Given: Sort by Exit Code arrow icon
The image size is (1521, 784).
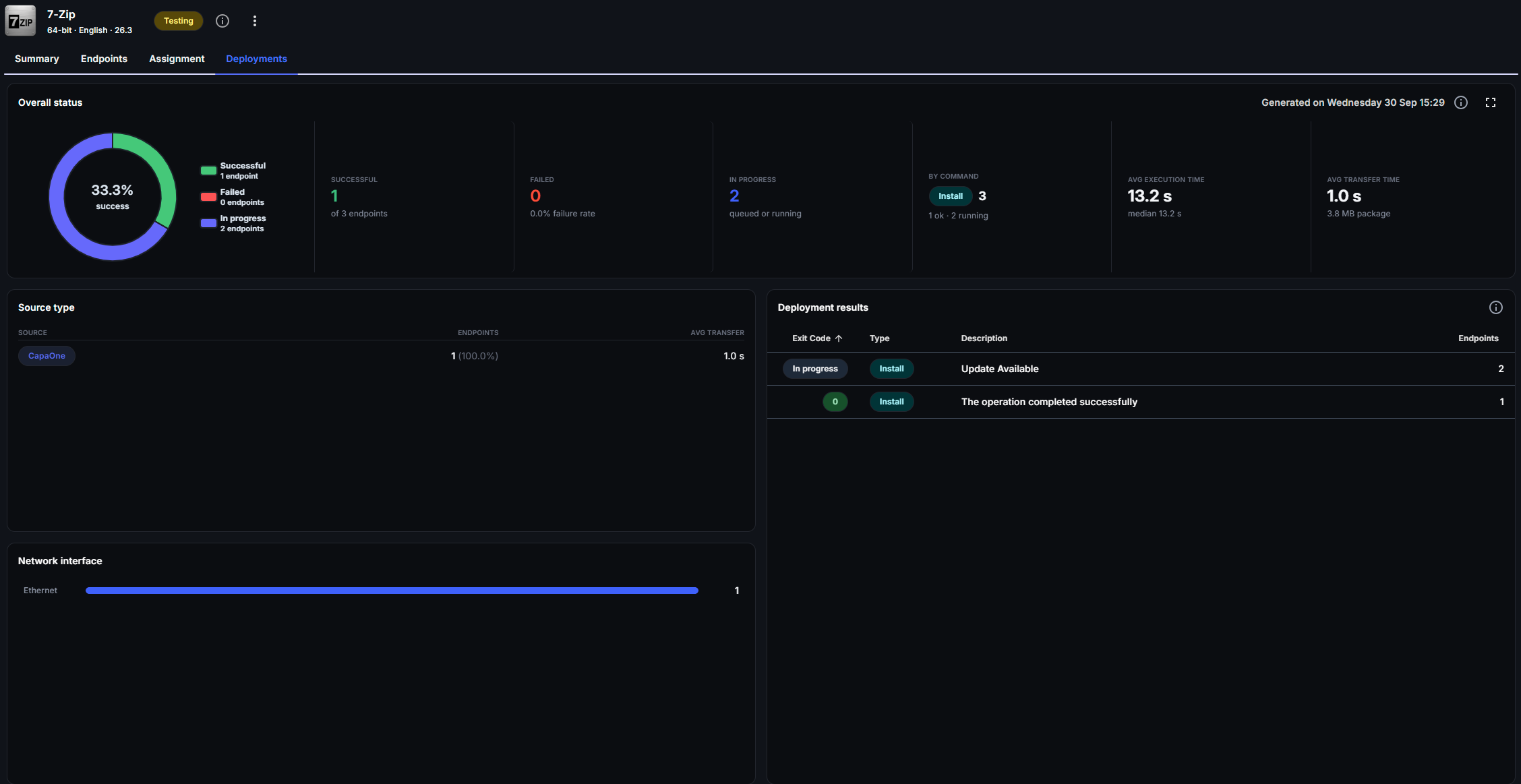Looking at the screenshot, I should point(838,338).
